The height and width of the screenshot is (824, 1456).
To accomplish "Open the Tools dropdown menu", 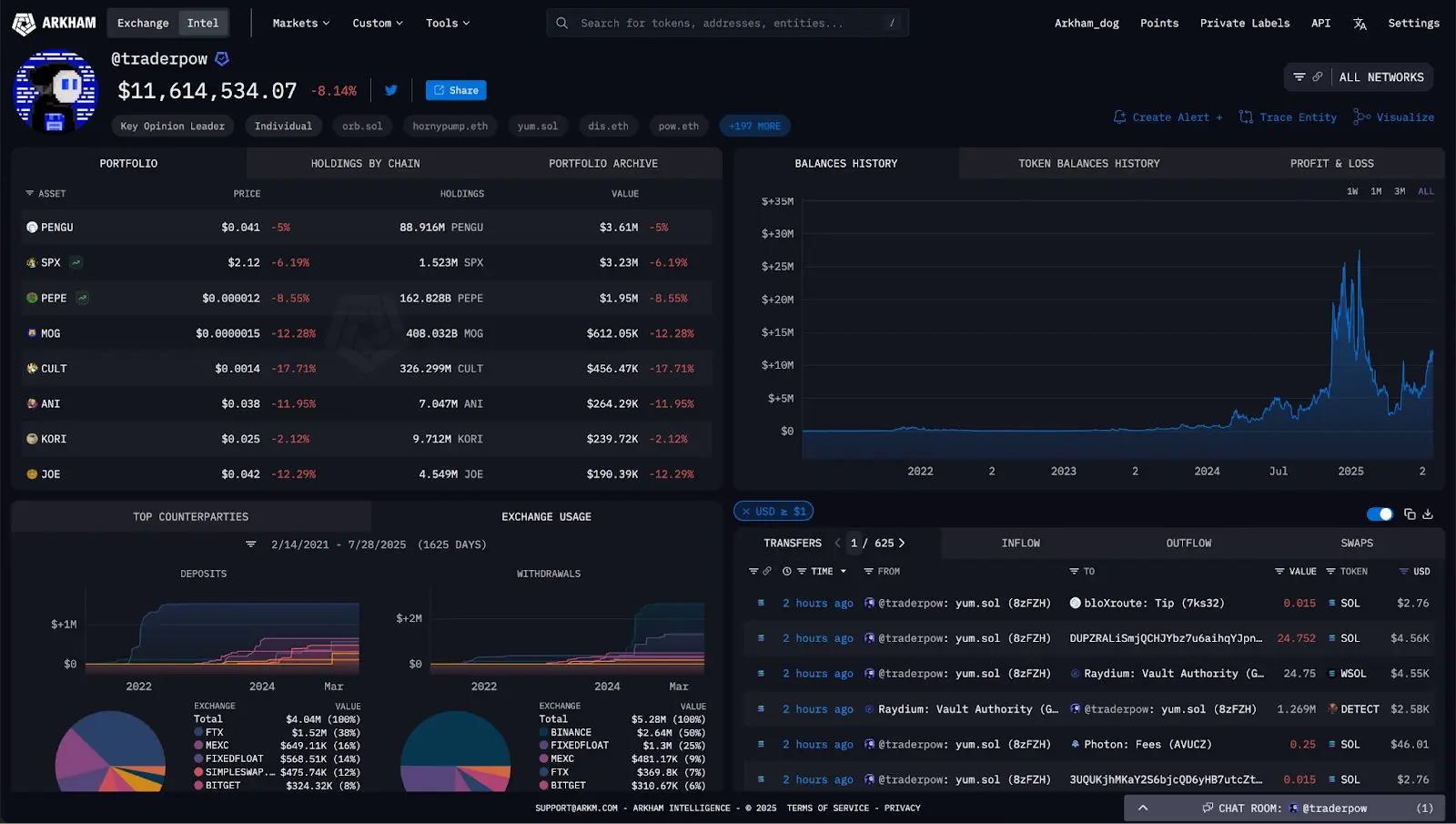I will [448, 23].
